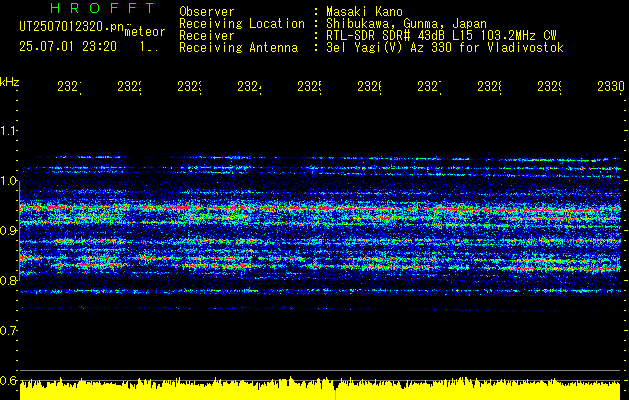This screenshot has width=629, height=400.
Task: Click the red signal trace near 0.95 kHz
Action: pyautogui.click(x=320, y=208)
